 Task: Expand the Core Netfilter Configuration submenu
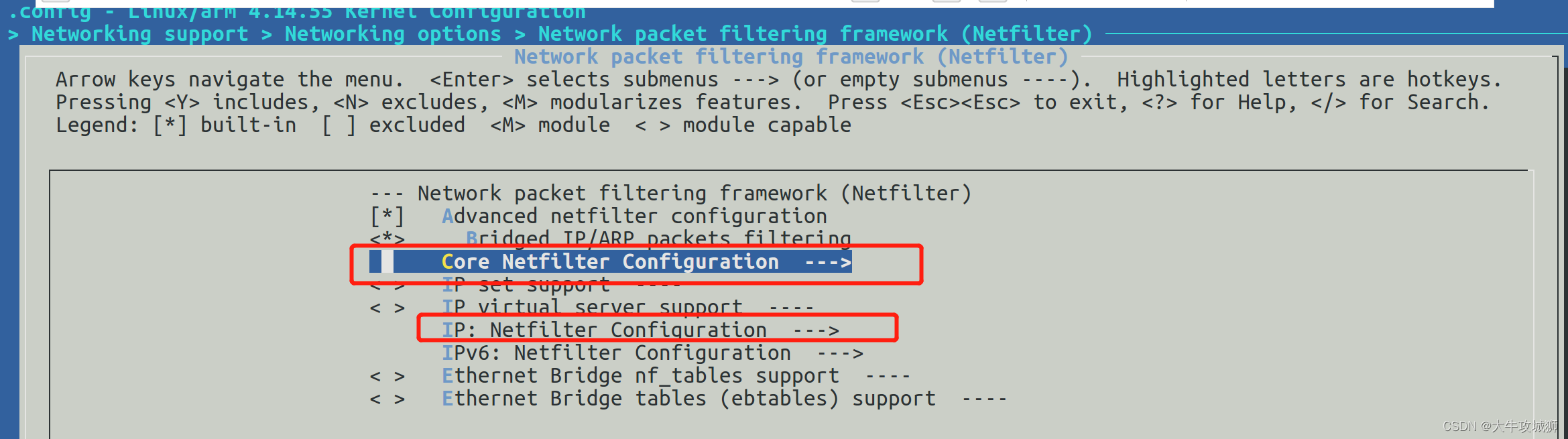(609, 261)
